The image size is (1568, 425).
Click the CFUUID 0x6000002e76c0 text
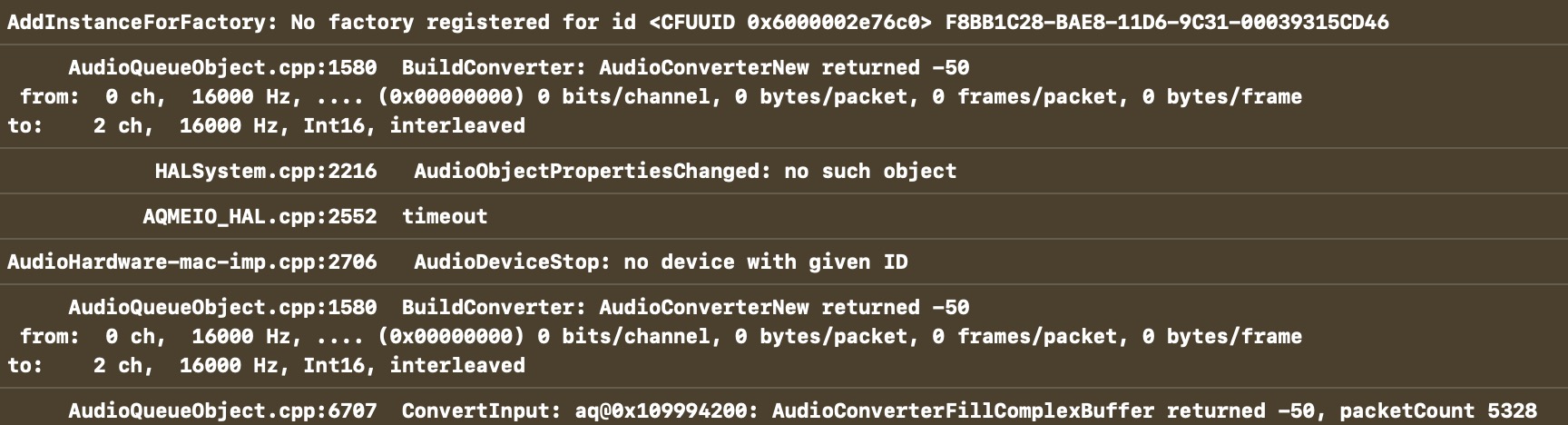tap(790, 22)
